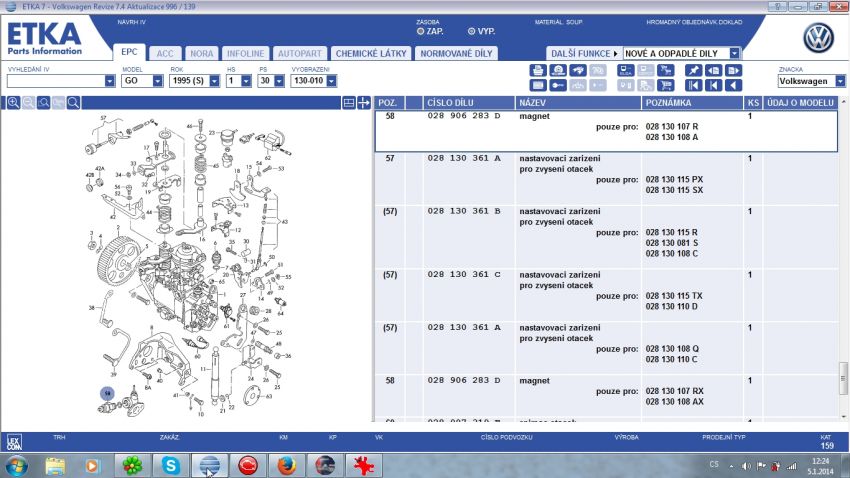Click the print icon in the toolbar

[538, 70]
